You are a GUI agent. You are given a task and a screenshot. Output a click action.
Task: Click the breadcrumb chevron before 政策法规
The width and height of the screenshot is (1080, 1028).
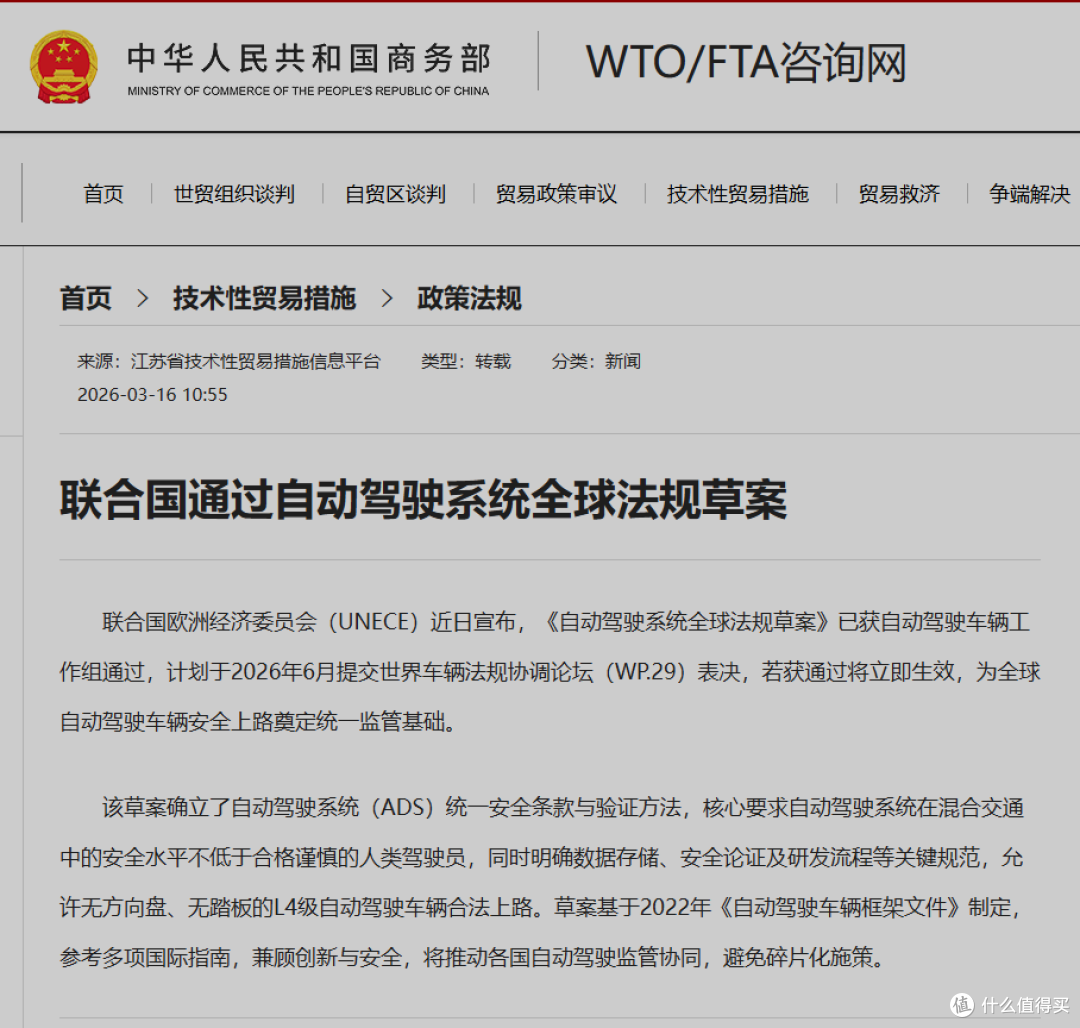(387, 298)
